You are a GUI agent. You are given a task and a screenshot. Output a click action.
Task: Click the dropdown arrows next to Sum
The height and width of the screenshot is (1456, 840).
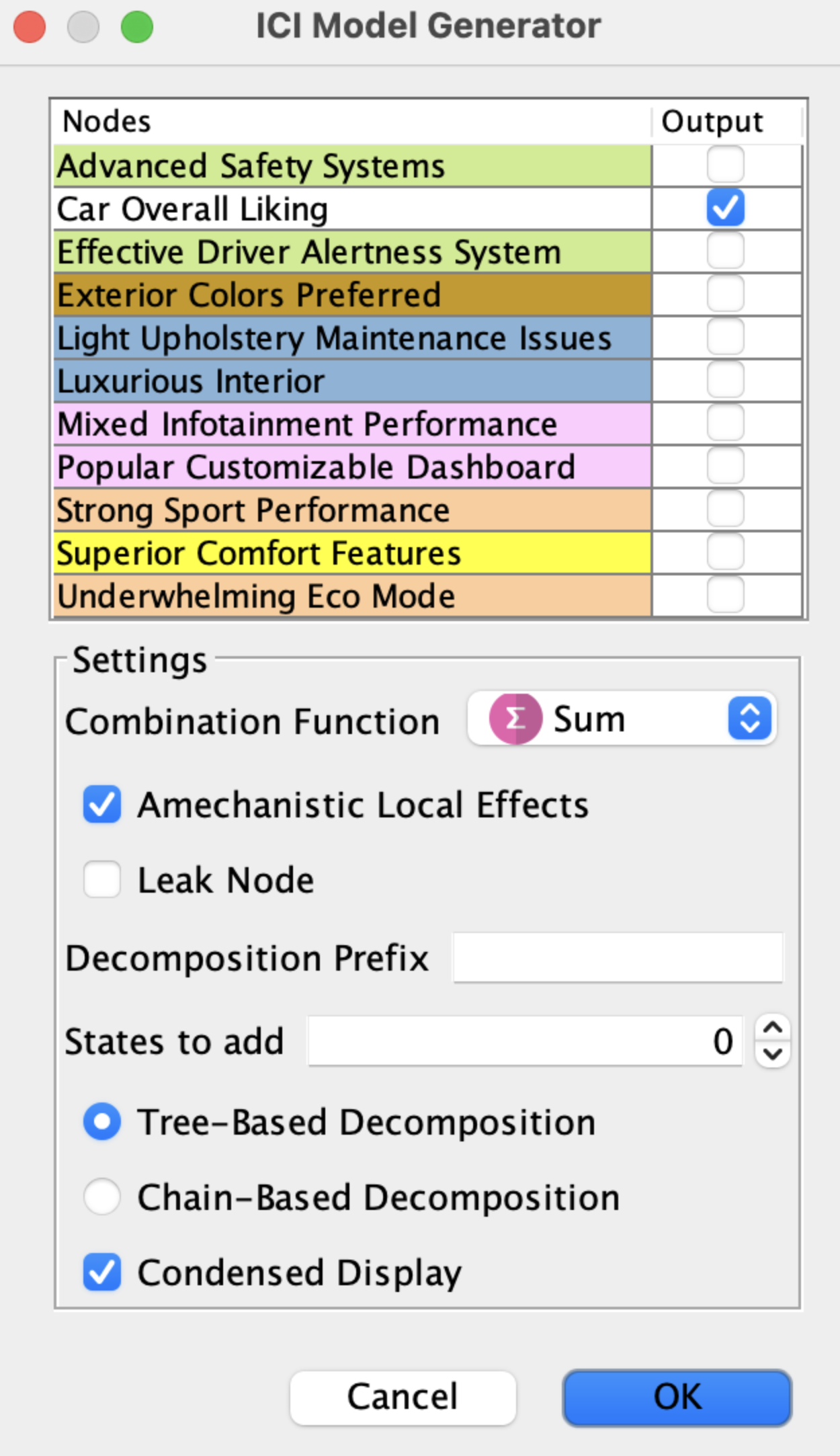(749, 719)
